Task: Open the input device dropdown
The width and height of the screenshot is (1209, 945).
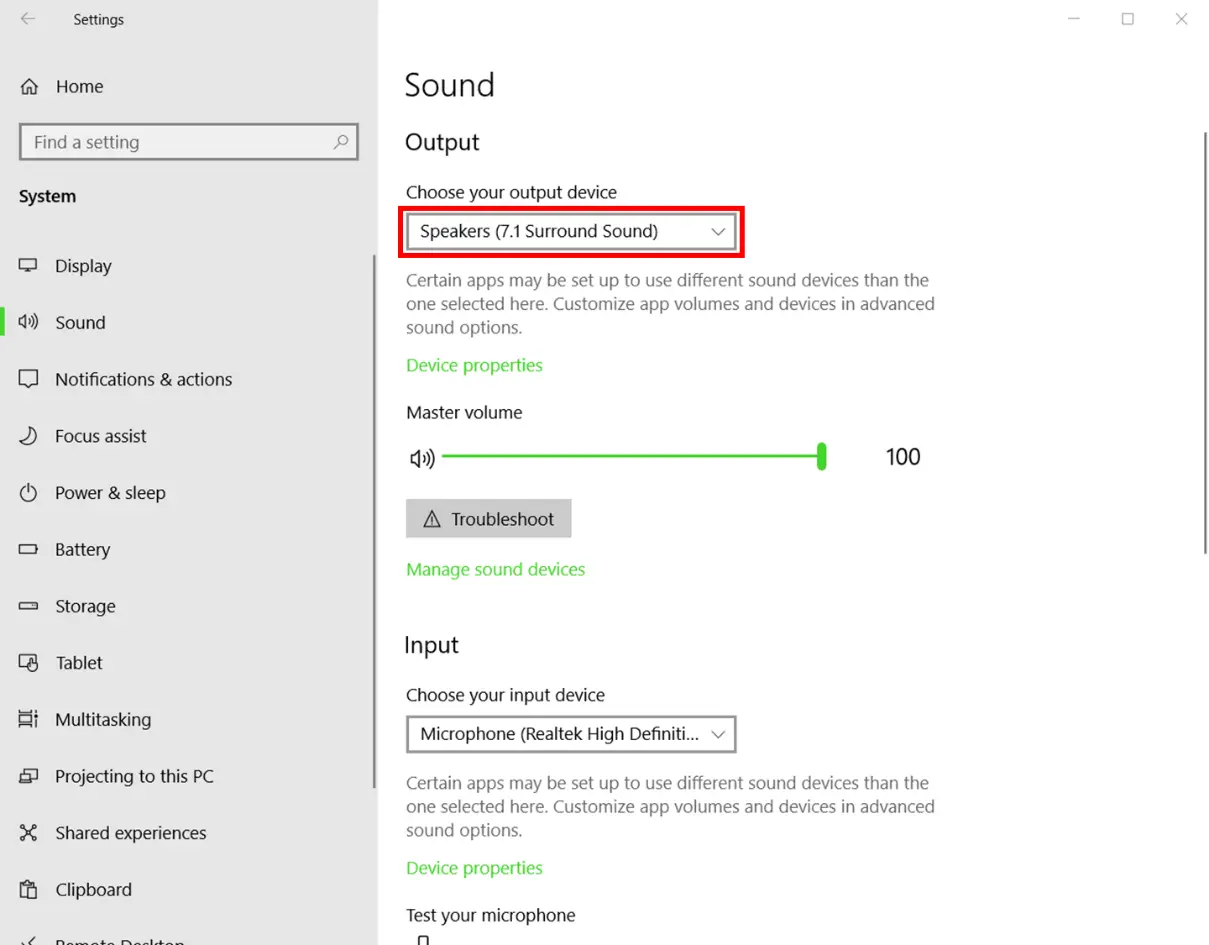Action: (570, 734)
